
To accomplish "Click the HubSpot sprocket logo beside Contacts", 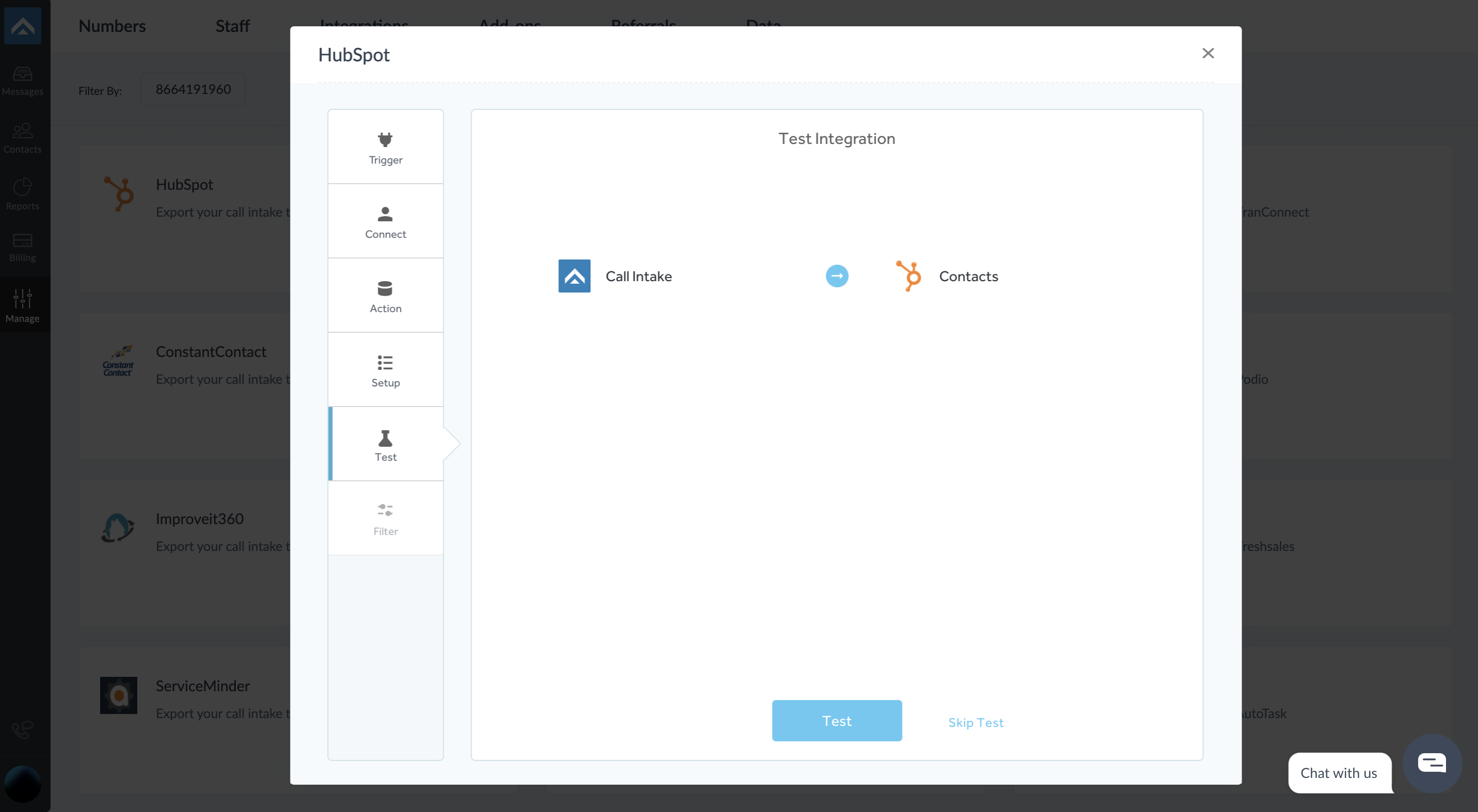I will coord(909,277).
